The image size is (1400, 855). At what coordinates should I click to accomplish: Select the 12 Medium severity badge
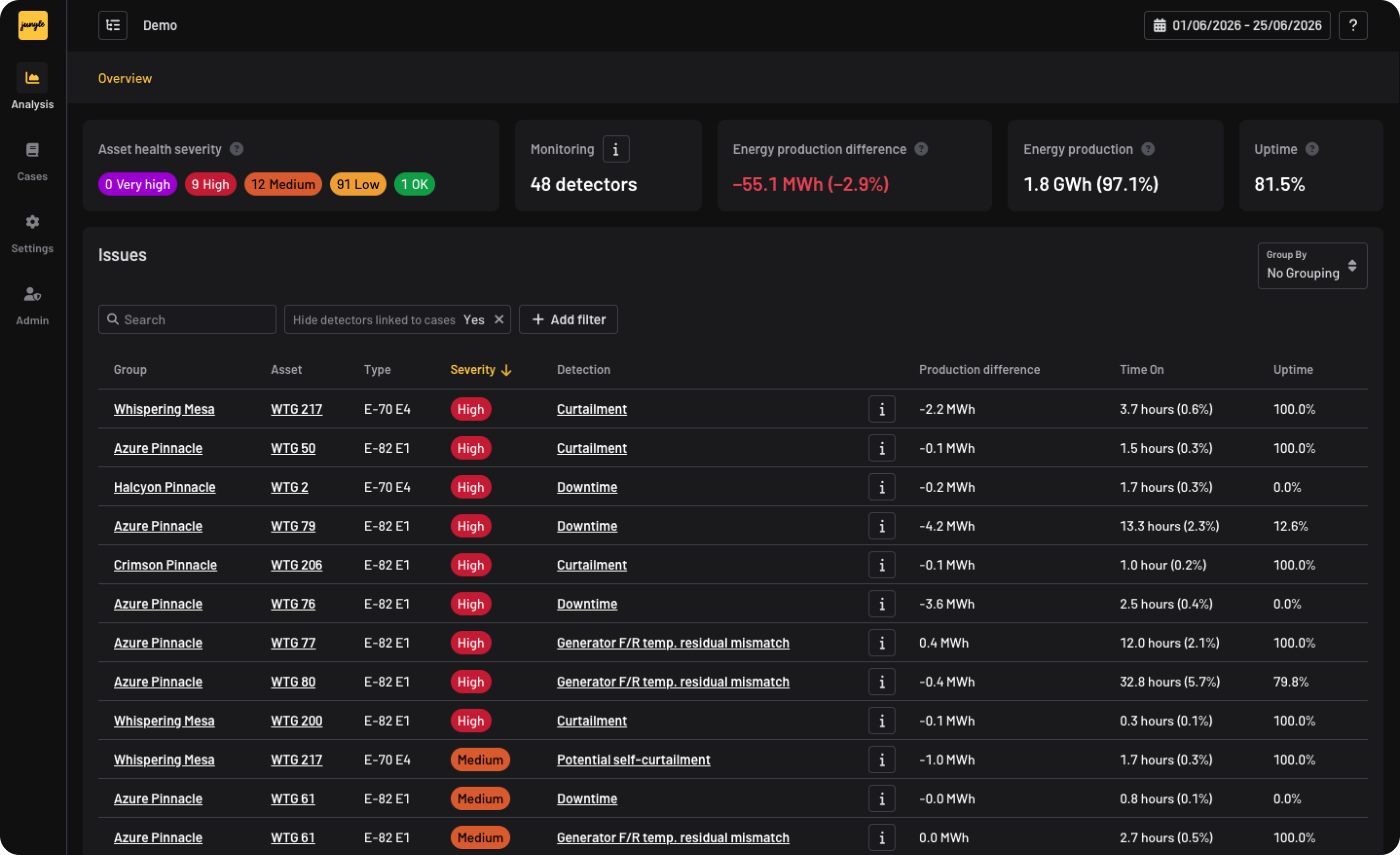pos(283,184)
